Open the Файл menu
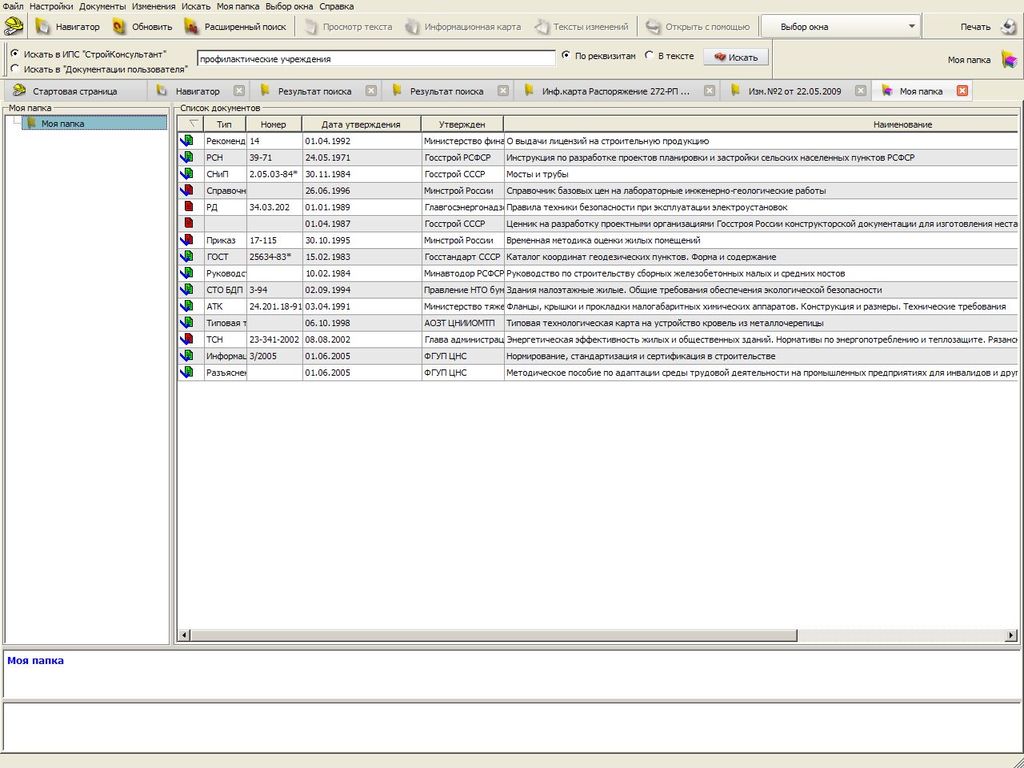 [x=13, y=7]
